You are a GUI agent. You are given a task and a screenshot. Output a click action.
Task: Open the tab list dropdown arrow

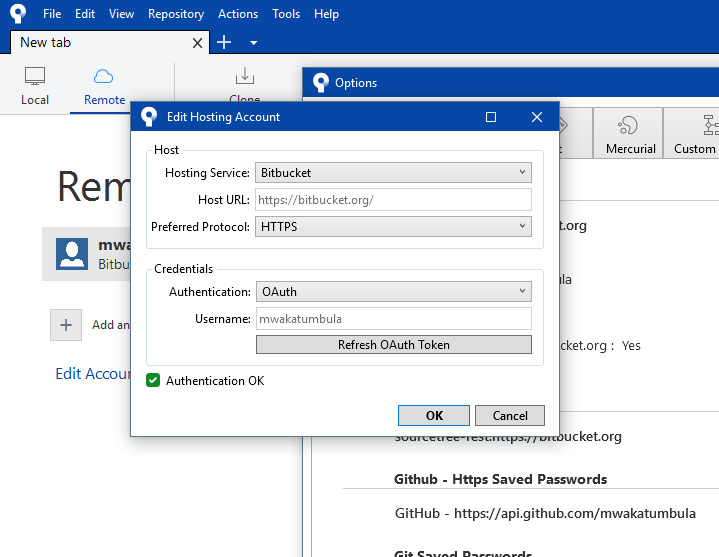[253, 43]
